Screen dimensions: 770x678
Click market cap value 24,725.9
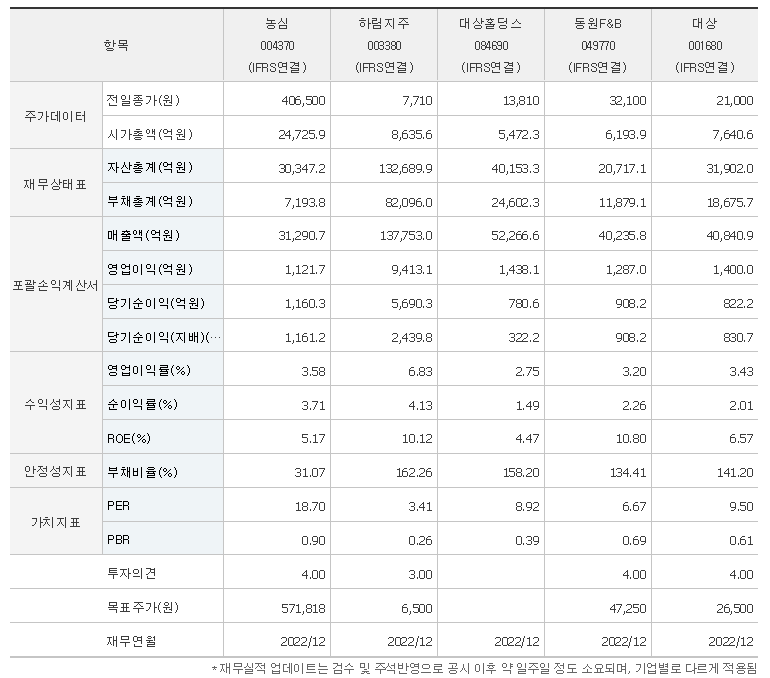(x=302, y=135)
